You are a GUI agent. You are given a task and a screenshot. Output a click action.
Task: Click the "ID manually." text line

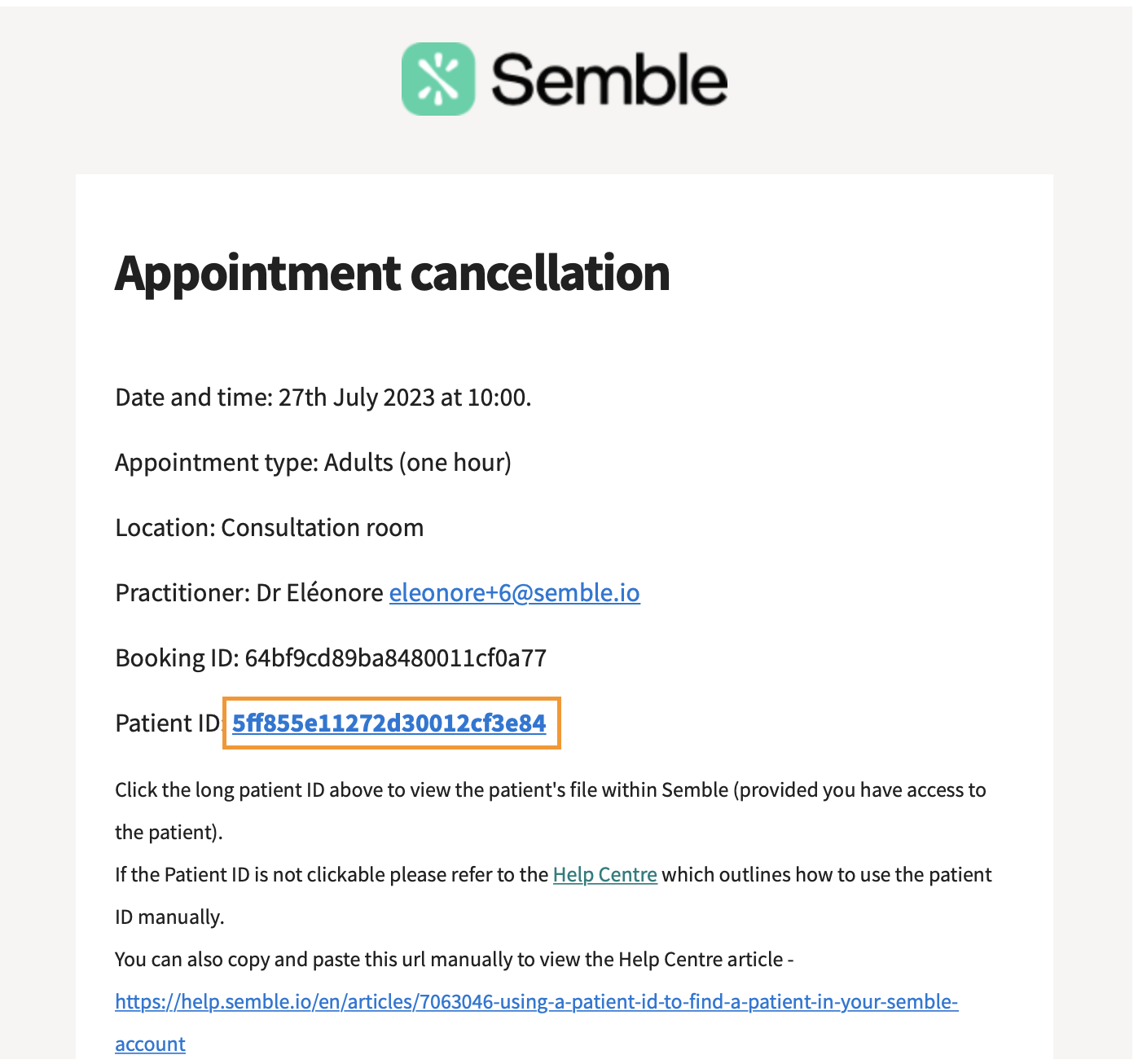pyautogui.click(x=169, y=917)
